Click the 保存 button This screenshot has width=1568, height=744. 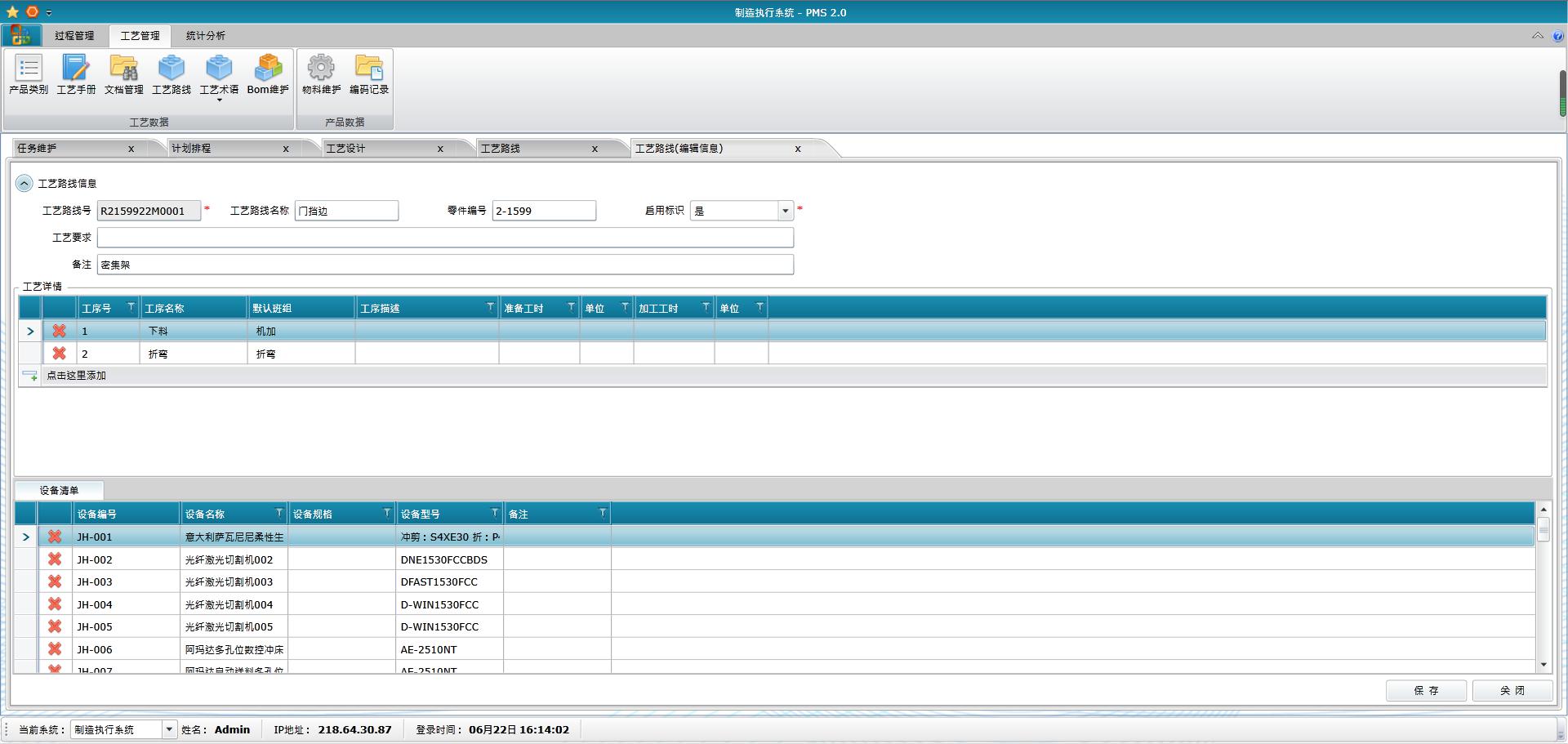pyautogui.click(x=1425, y=690)
